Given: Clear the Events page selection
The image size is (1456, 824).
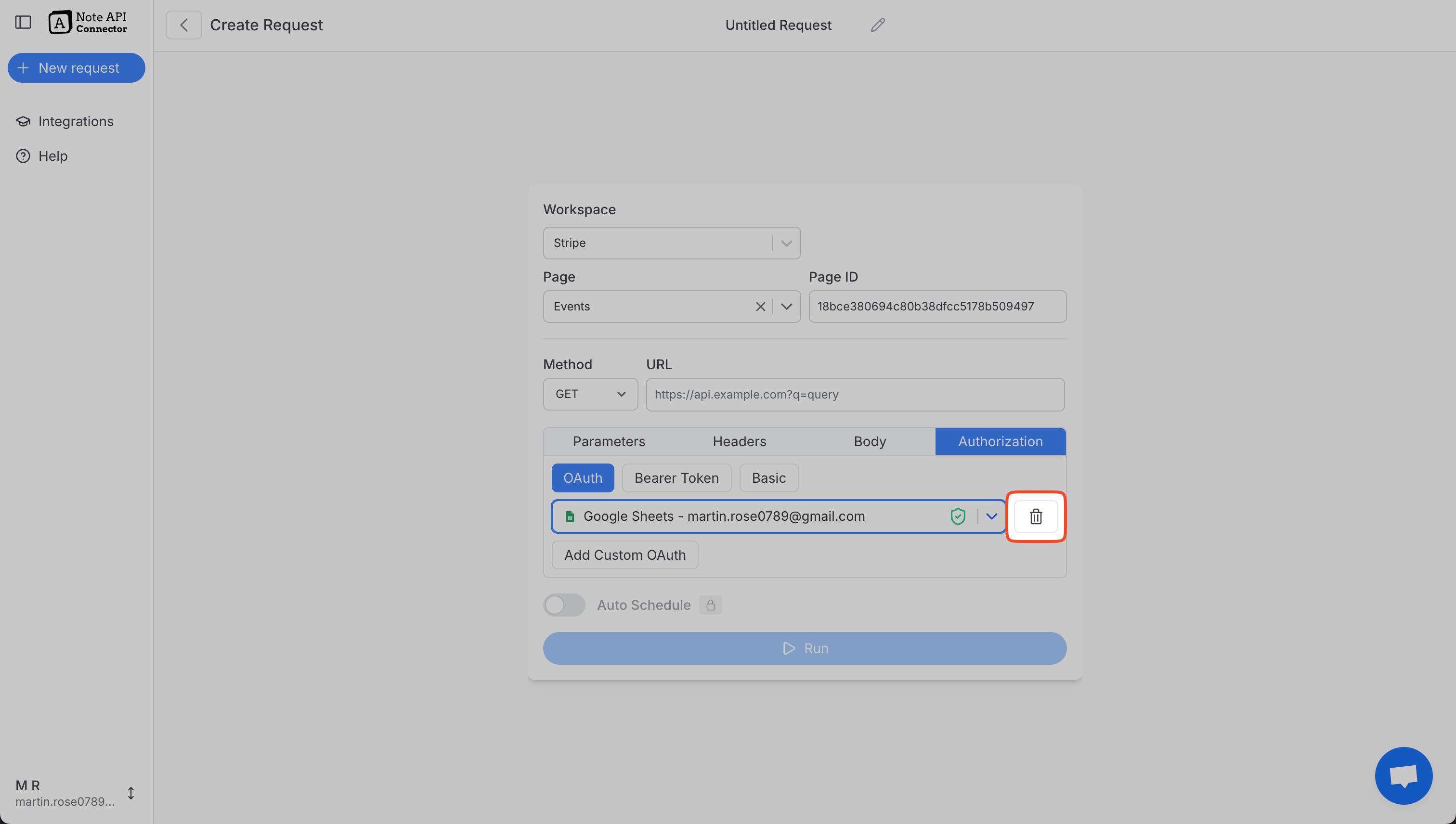Looking at the screenshot, I should click(x=760, y=306).
